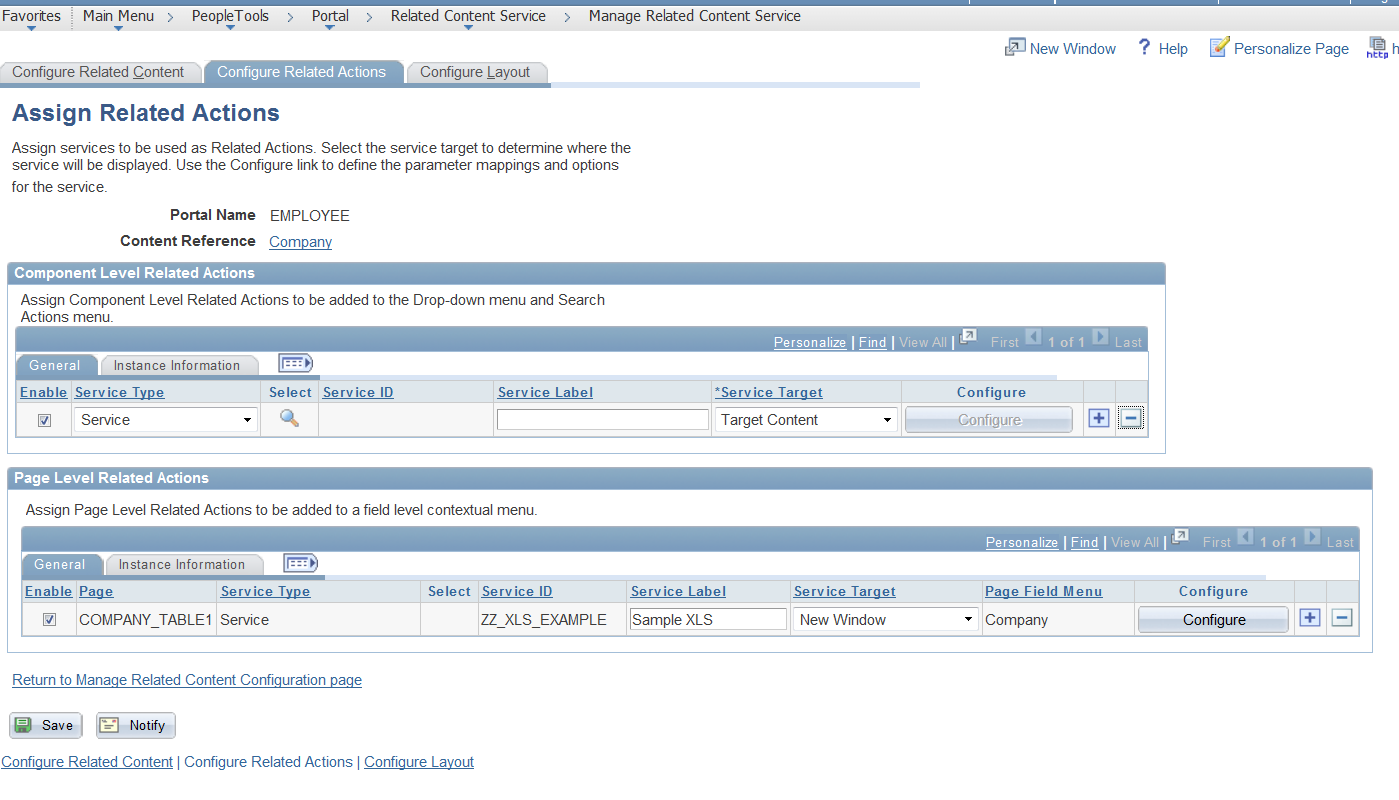Open a New Window
The image size is (1399, 800).
[1070, 48]
